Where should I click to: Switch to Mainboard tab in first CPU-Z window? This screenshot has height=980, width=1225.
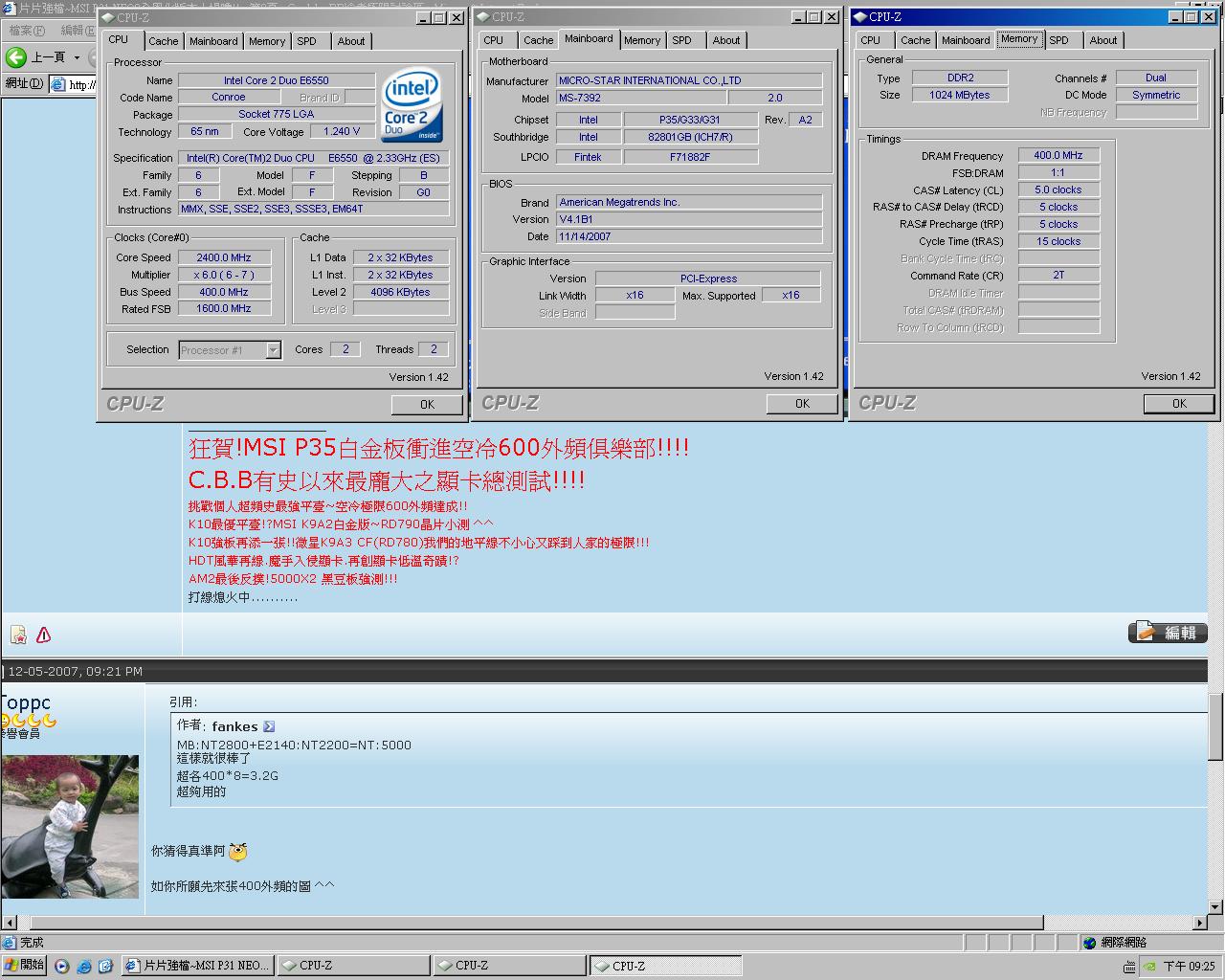pos(213,41)
